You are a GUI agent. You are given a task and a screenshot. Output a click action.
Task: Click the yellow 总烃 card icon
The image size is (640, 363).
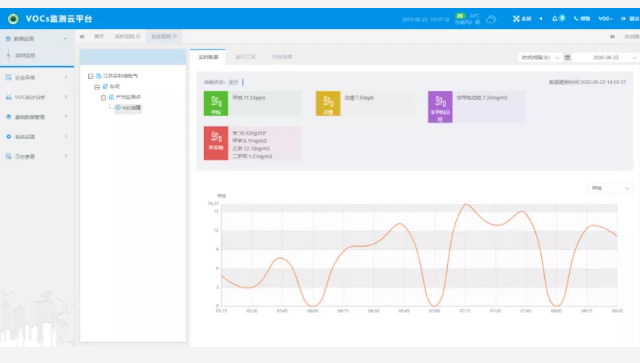328,103
